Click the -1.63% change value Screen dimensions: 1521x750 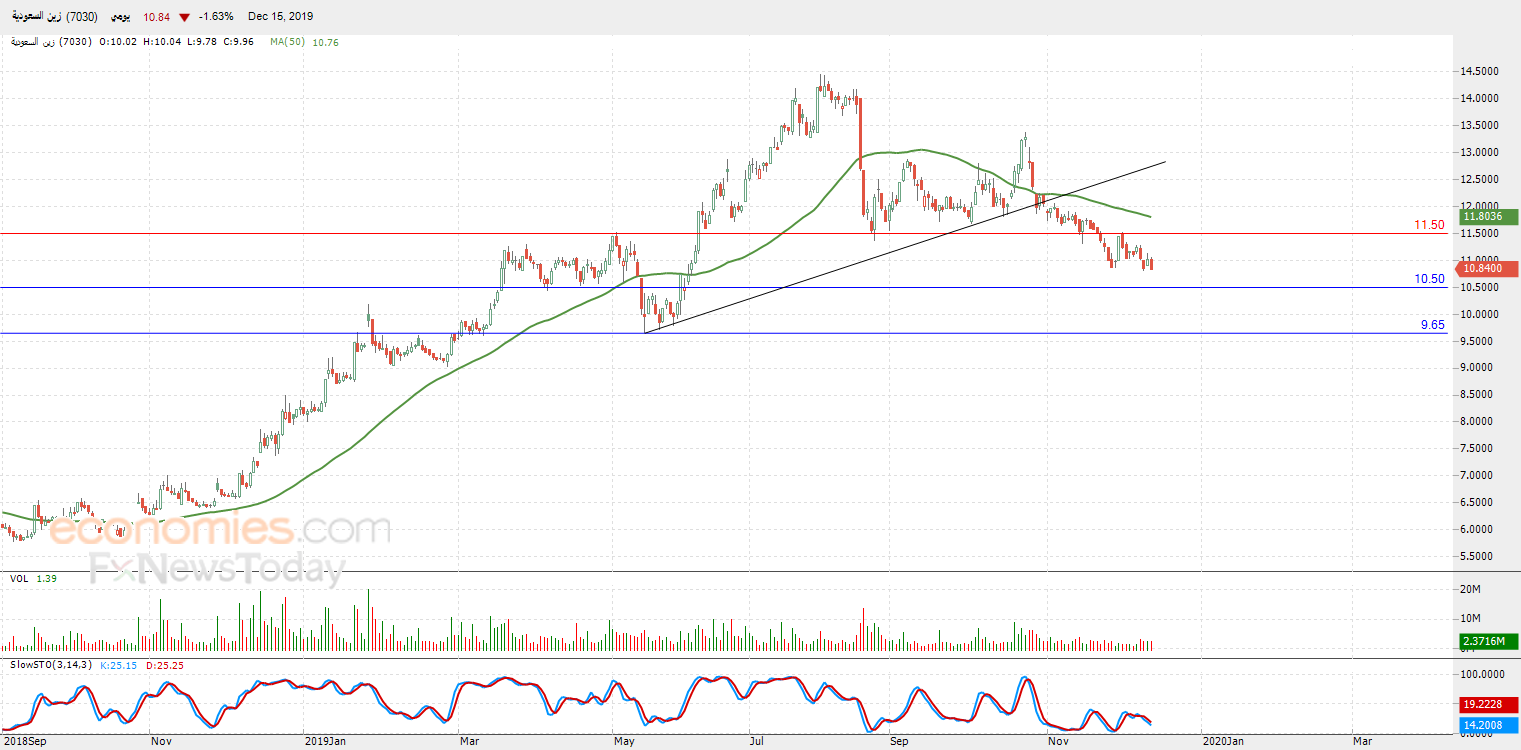(x=216, y=16)
